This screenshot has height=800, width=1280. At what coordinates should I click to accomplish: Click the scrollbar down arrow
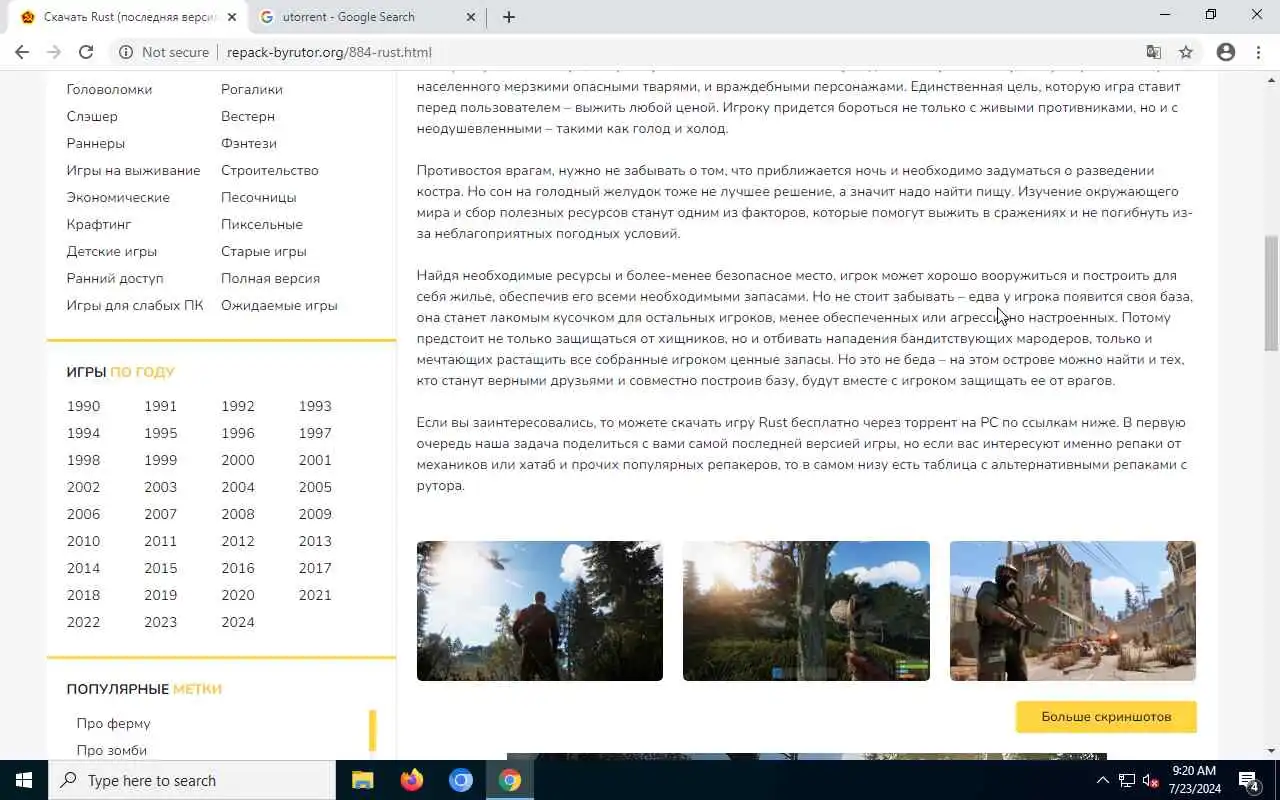(1271, 751)
